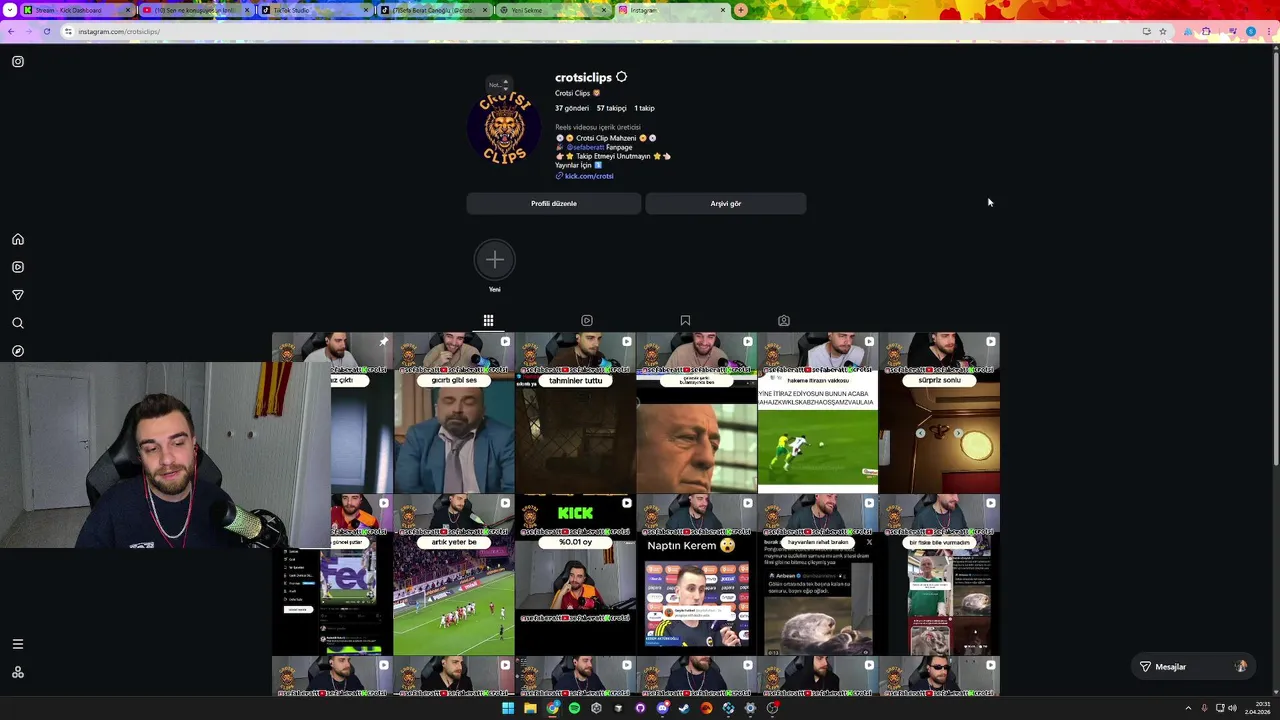Image resolution: width=1280 pixels, height=720 pixels.
Task: Open direct messages paper-plane sidebar icon
Action: (x=18, y=295)
